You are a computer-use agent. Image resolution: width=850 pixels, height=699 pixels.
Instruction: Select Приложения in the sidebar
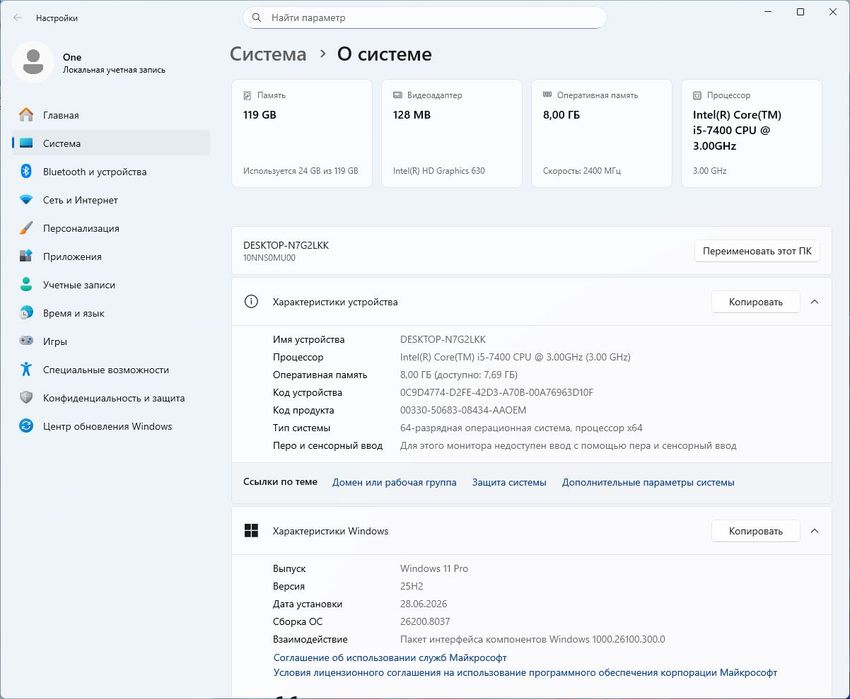click(x=111, y=256)
